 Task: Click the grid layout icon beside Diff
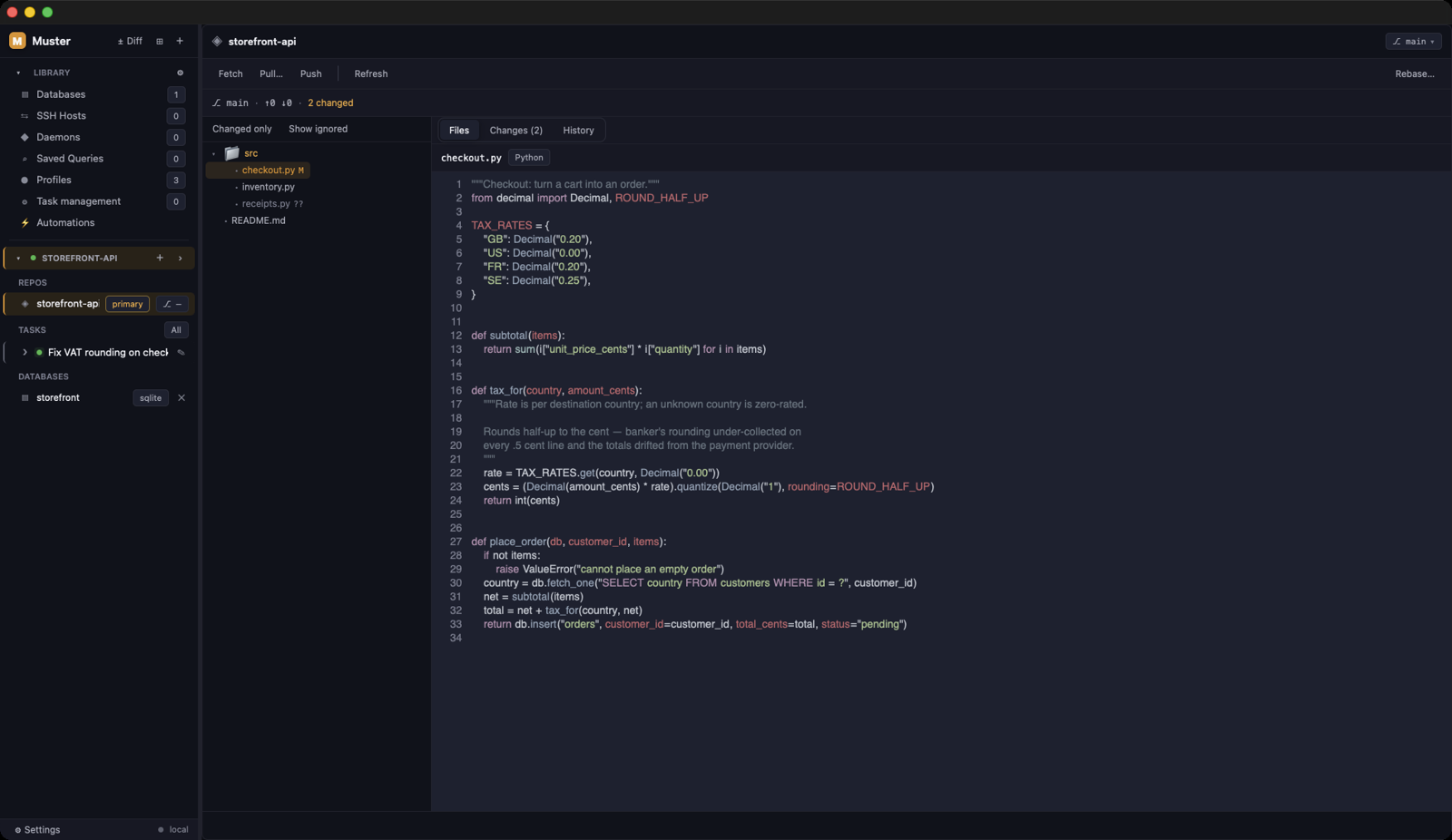[x=160, y=41]
